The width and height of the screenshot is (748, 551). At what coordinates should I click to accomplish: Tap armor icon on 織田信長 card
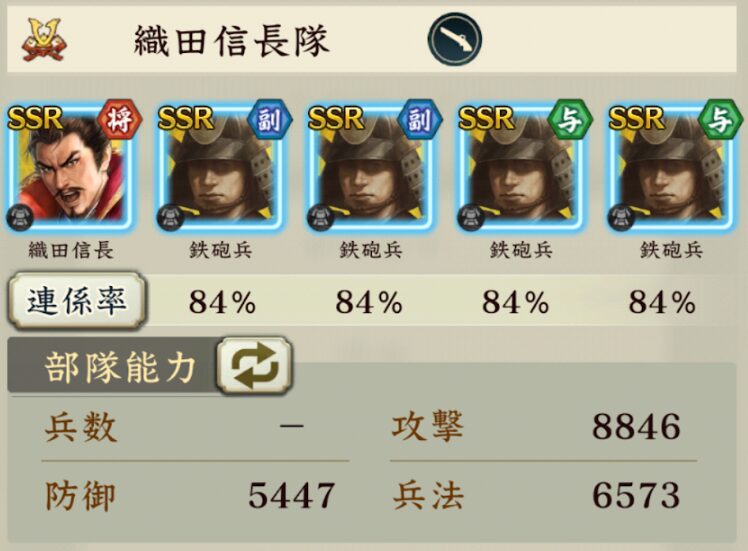(20, 217)
